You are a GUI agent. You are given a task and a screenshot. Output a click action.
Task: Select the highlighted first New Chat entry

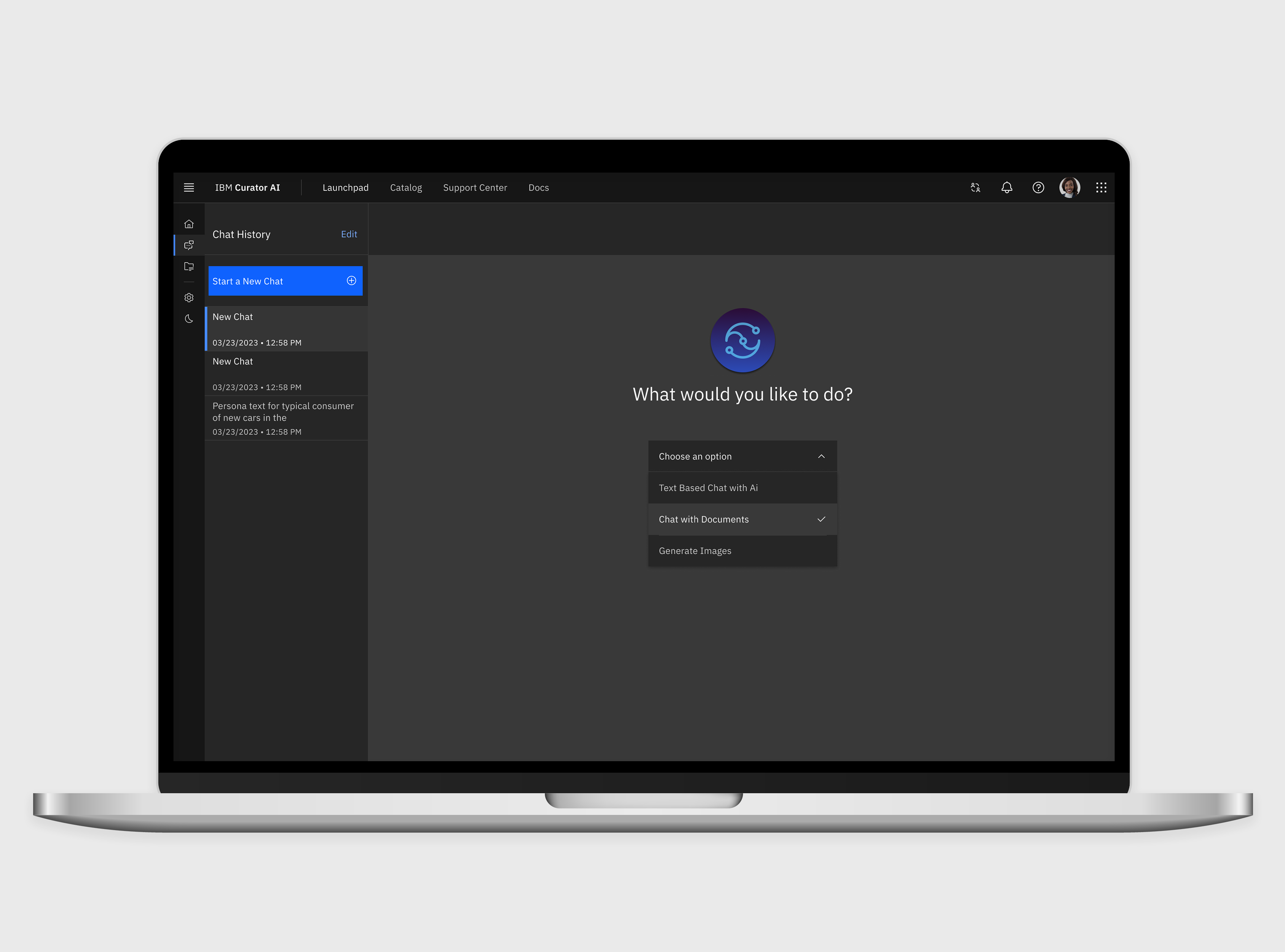[286, 329]
